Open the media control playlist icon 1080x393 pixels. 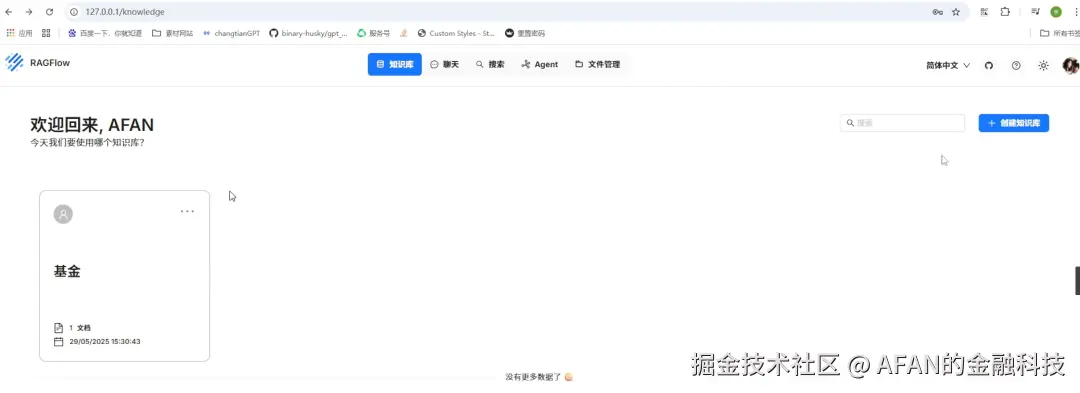coord(1035,12)
